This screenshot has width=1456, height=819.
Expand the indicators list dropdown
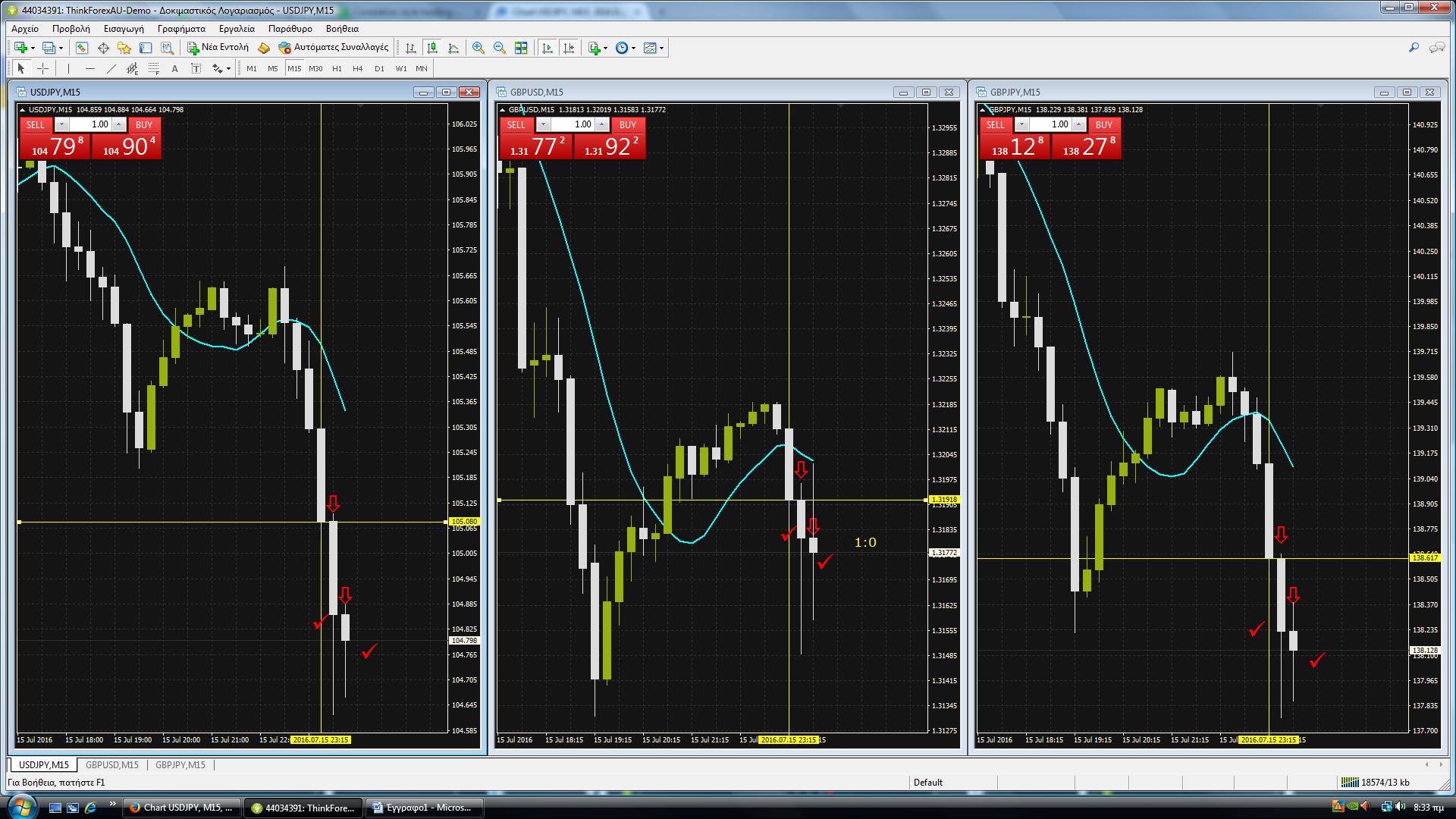click(605, 49)
